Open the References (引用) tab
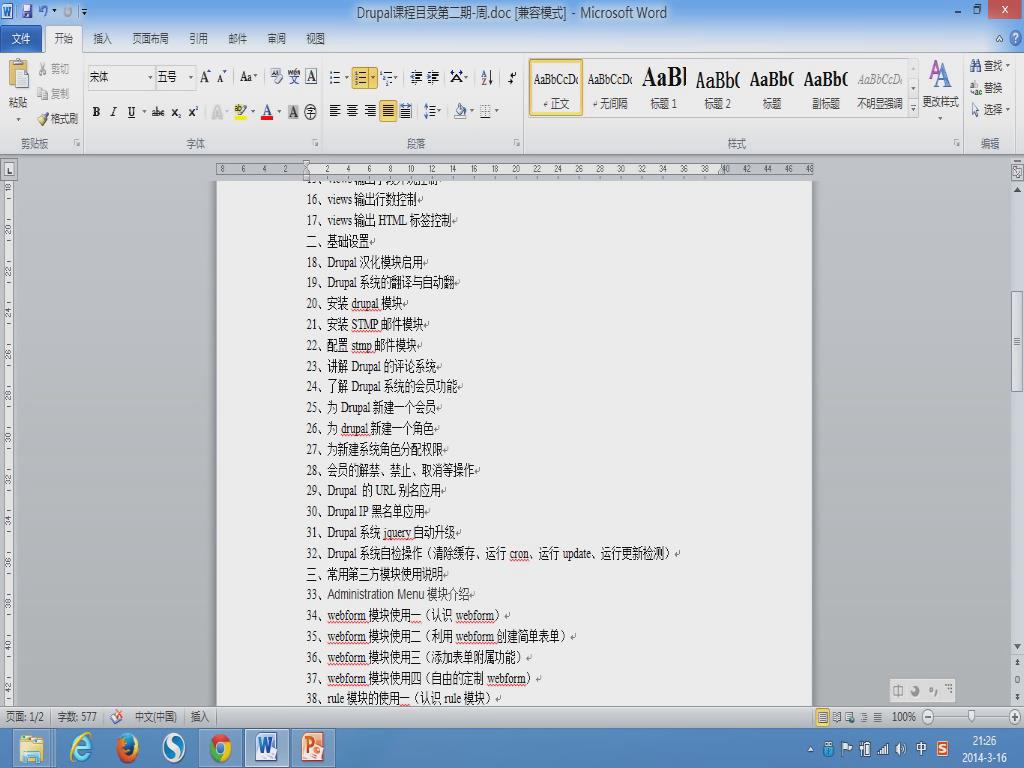 pos(199,39)
